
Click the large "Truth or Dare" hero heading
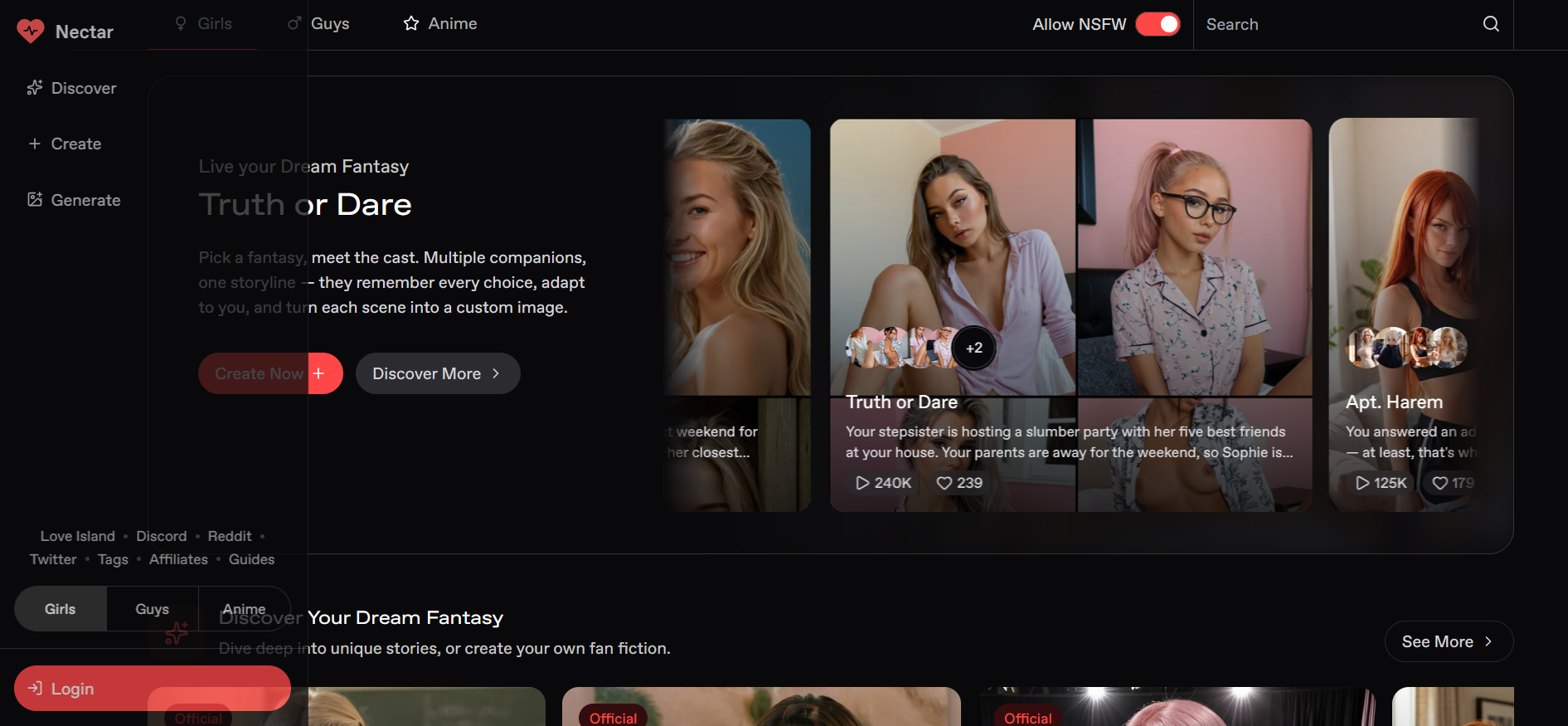point(305,205)
